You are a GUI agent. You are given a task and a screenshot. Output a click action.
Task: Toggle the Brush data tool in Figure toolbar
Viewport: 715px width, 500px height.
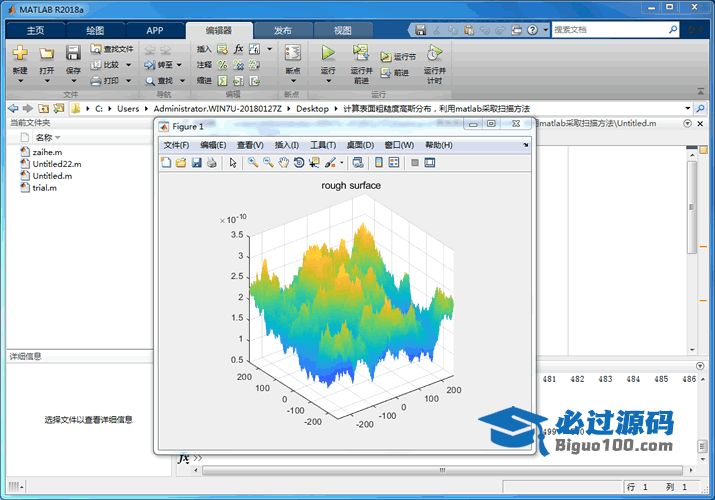coord(330,162)
